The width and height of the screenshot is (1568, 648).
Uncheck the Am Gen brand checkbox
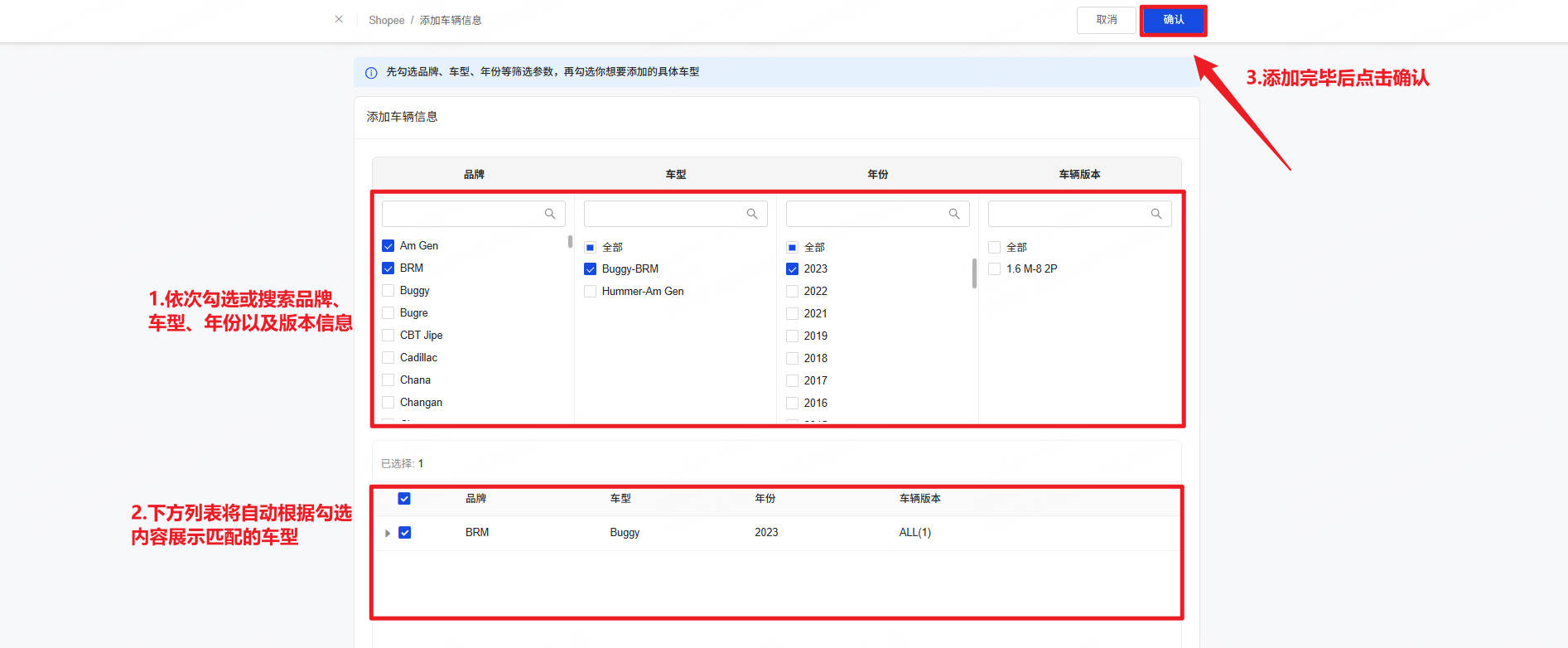(388, 246)
